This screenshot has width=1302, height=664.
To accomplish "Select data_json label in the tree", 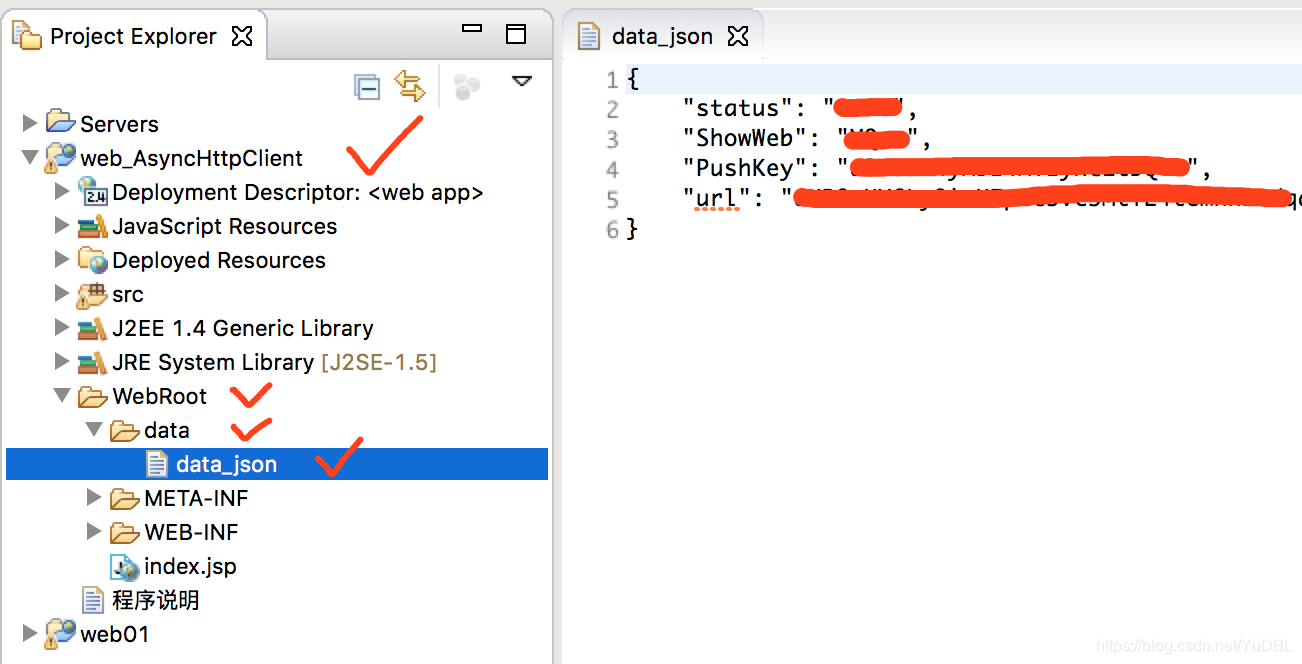I will (226, 464).
